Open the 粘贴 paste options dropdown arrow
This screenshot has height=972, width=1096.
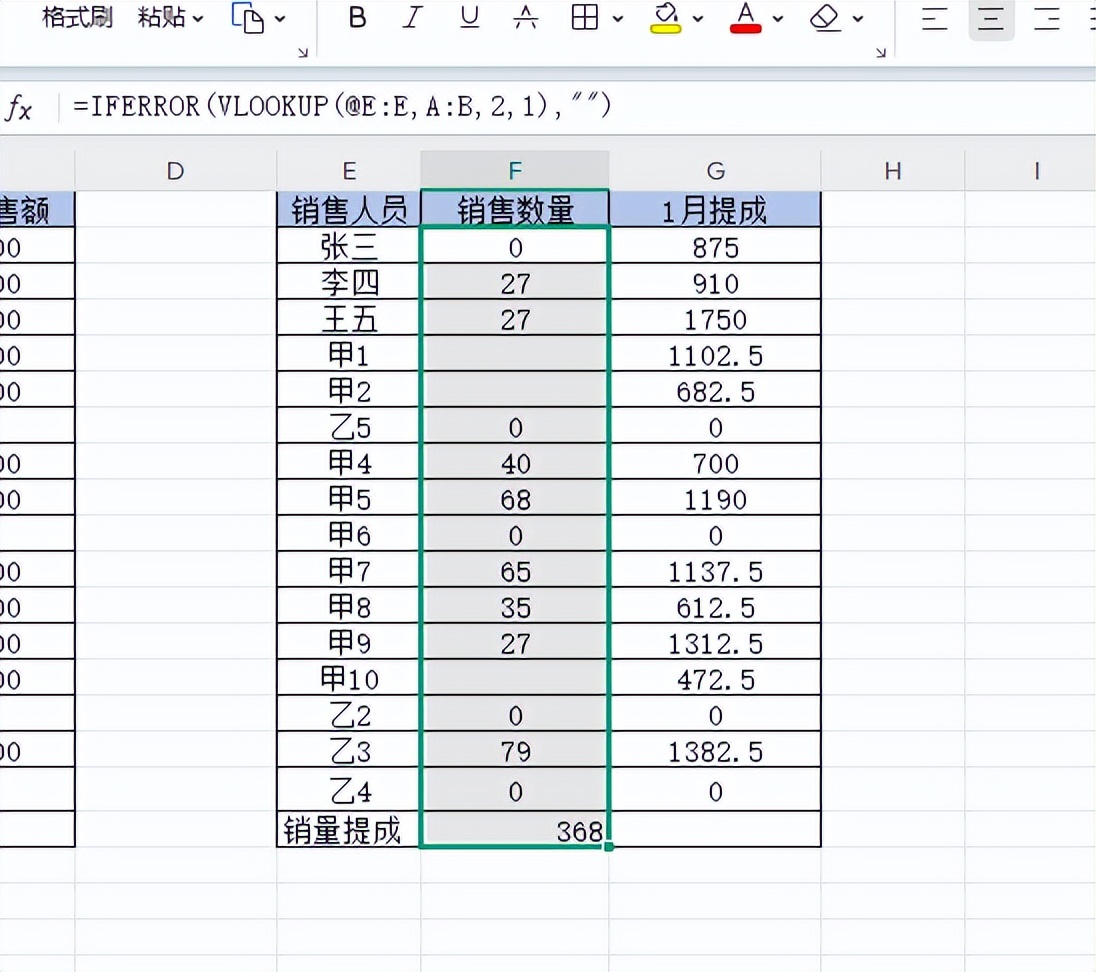pos(198,19)
